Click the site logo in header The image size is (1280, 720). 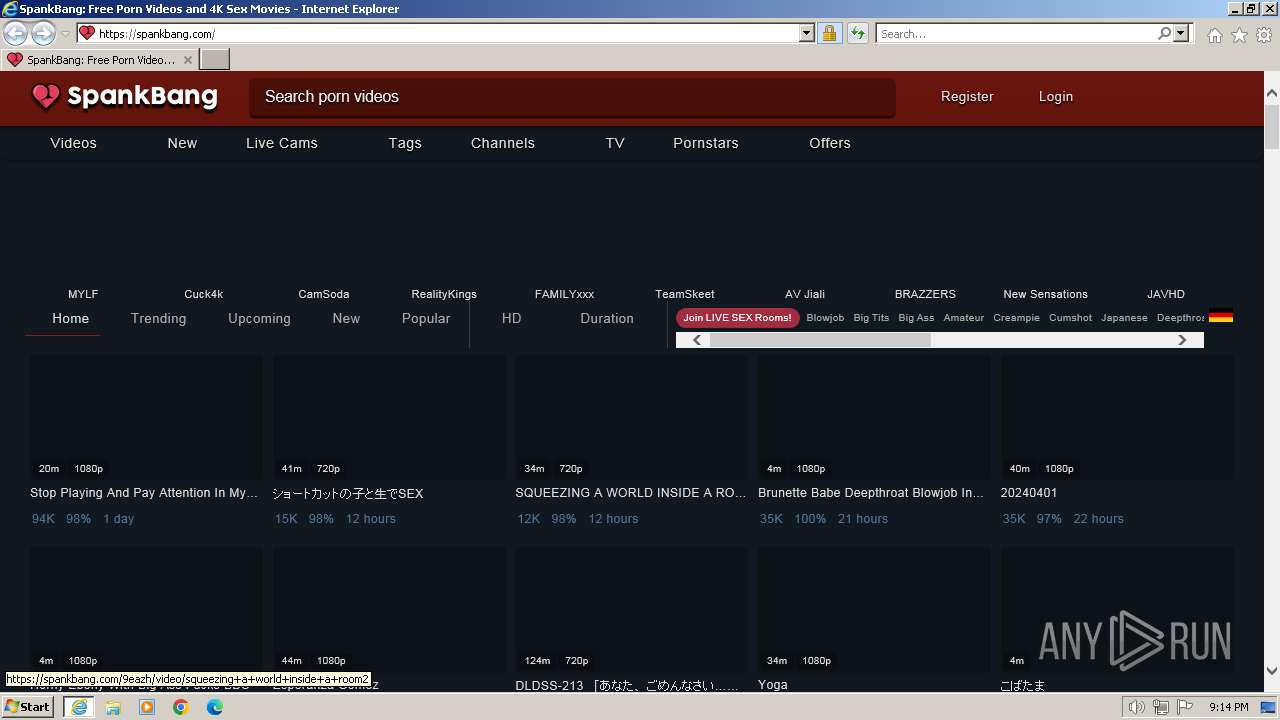click(125, 97)
